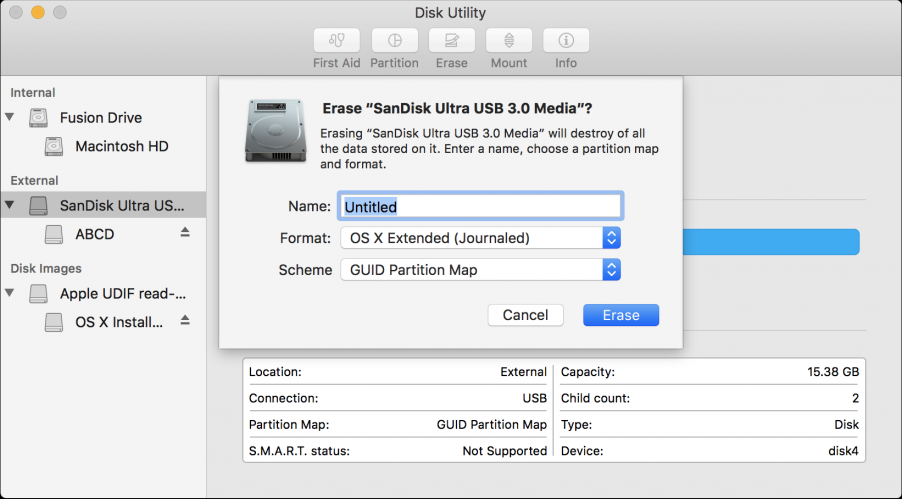902x499 pixels.
Task: Select the ABCD volume in the sidebar
Action: (94, 234)
